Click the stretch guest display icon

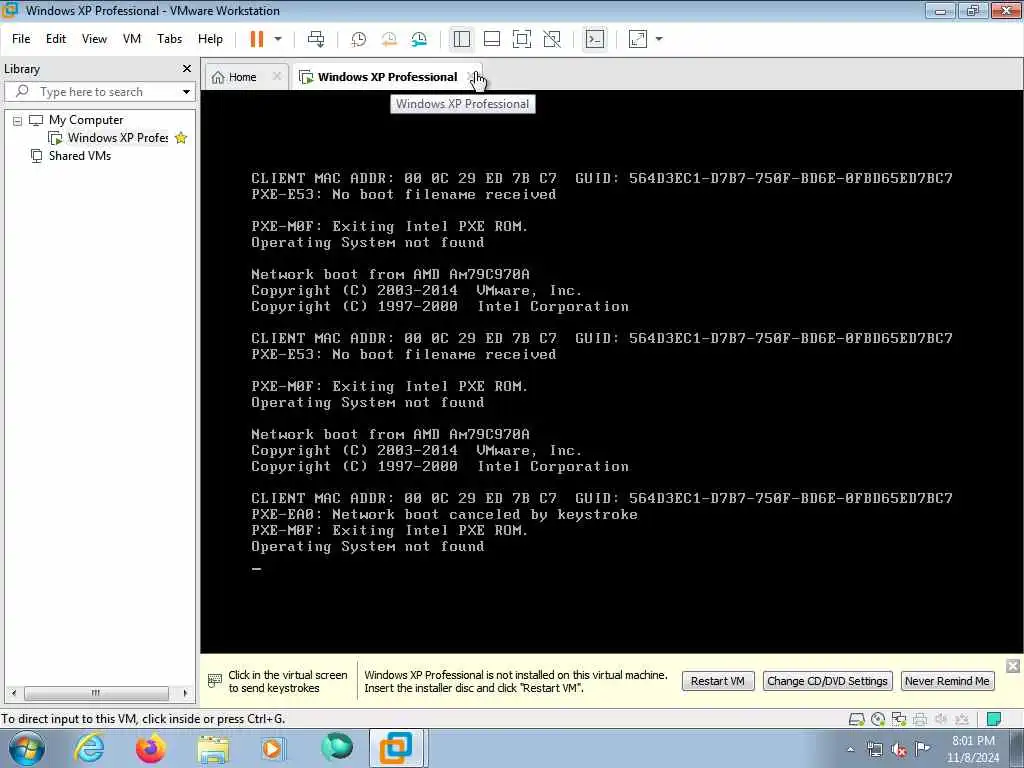click(x=638, y=39)
